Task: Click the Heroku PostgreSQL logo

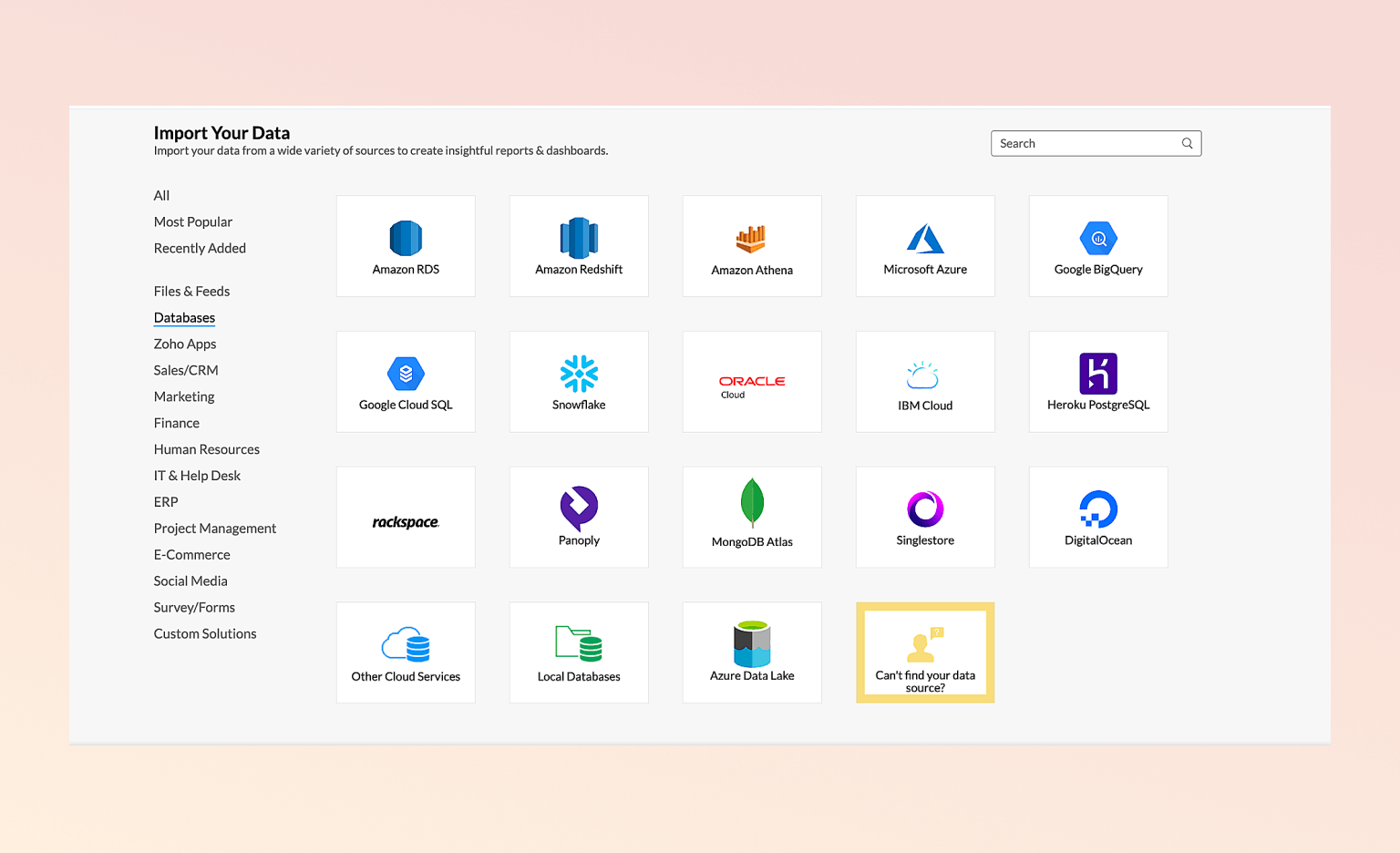Action: click(1098, 374)
